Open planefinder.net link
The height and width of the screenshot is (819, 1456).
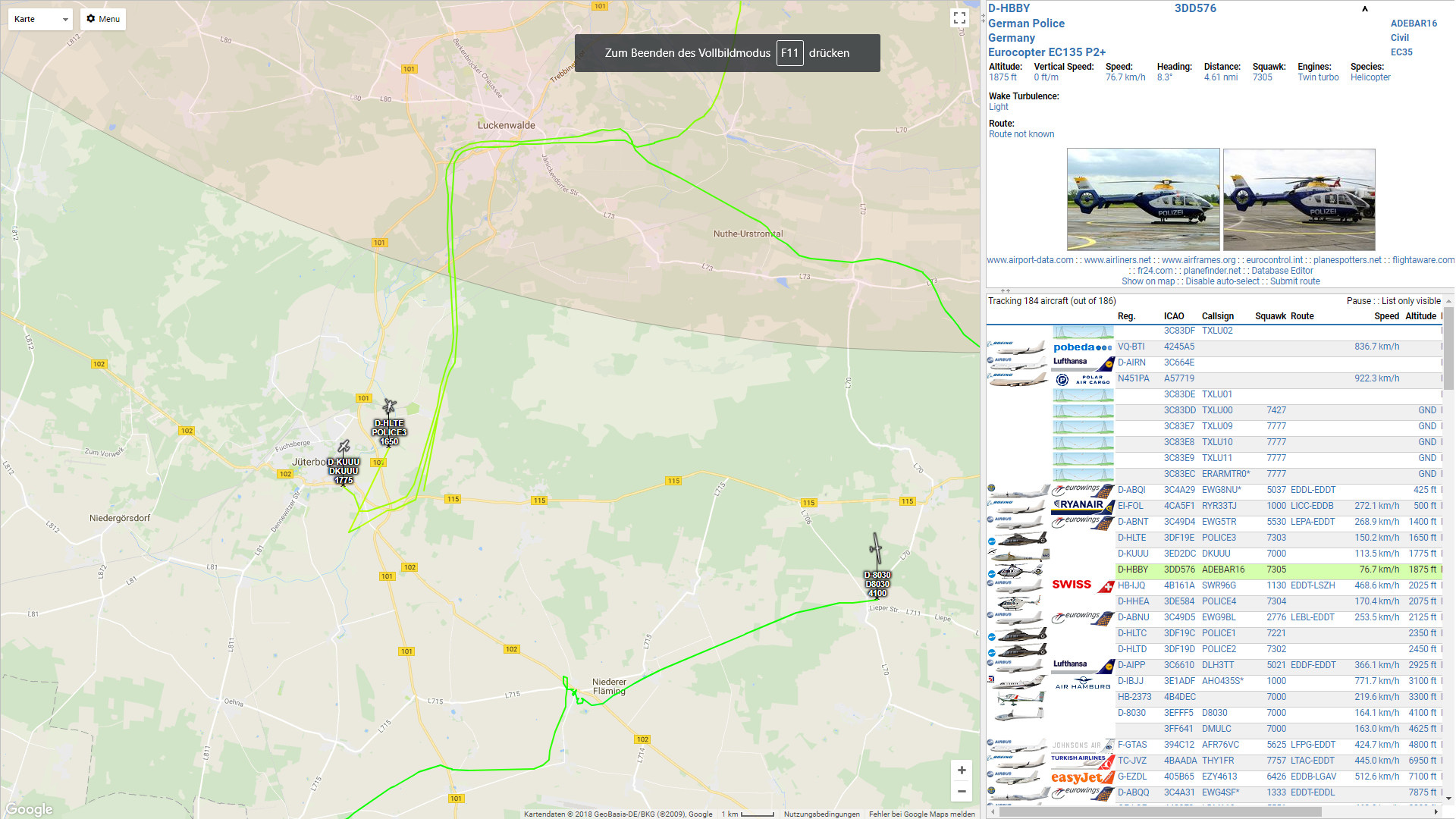1212,271
